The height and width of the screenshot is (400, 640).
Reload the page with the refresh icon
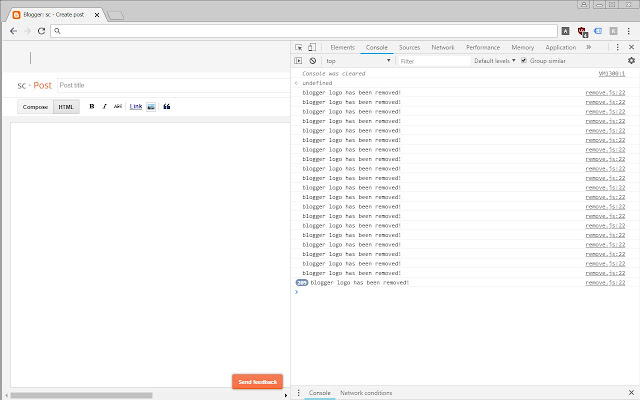(41, 31)
